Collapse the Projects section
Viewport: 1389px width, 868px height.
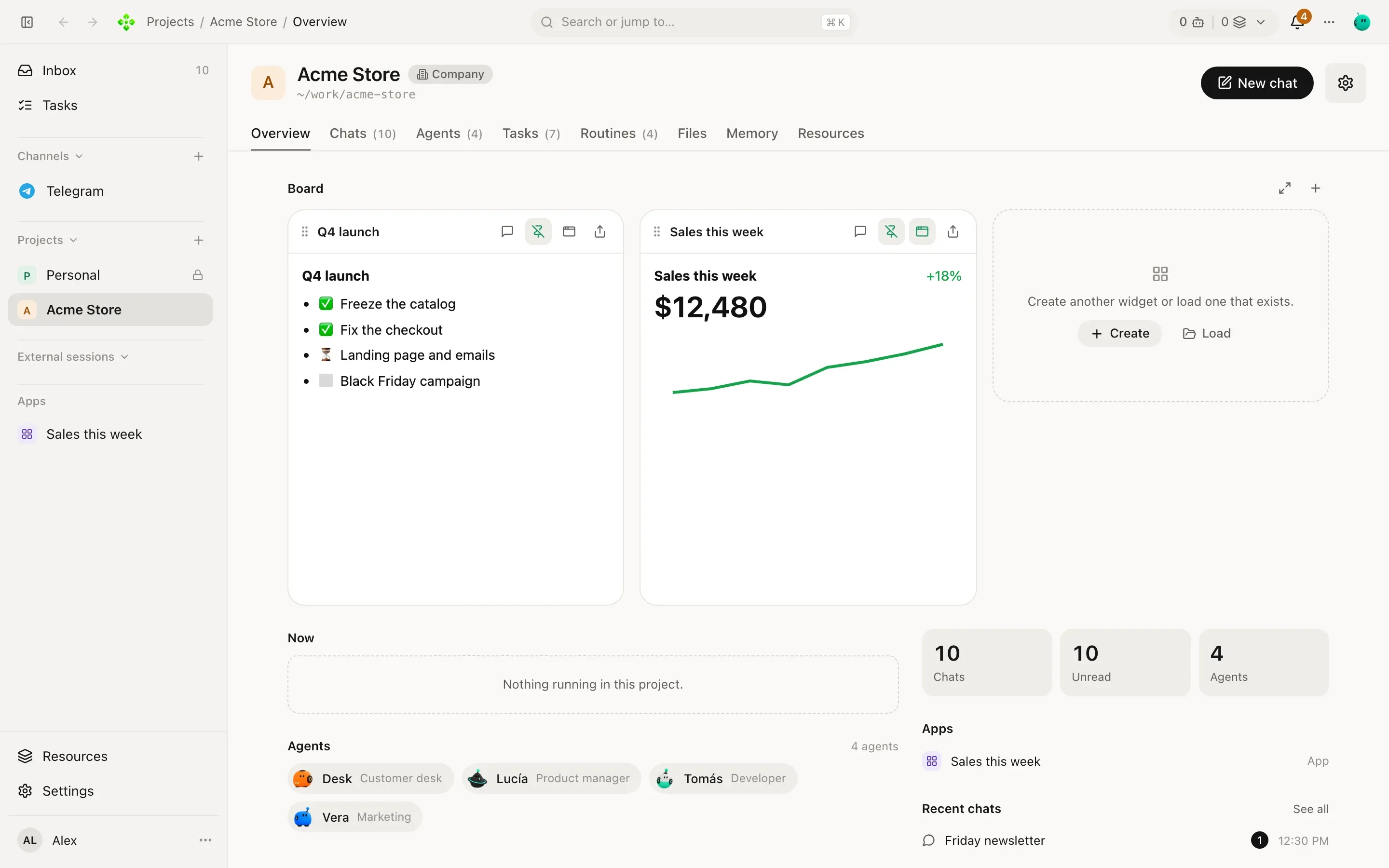click(x=47, y=240)
